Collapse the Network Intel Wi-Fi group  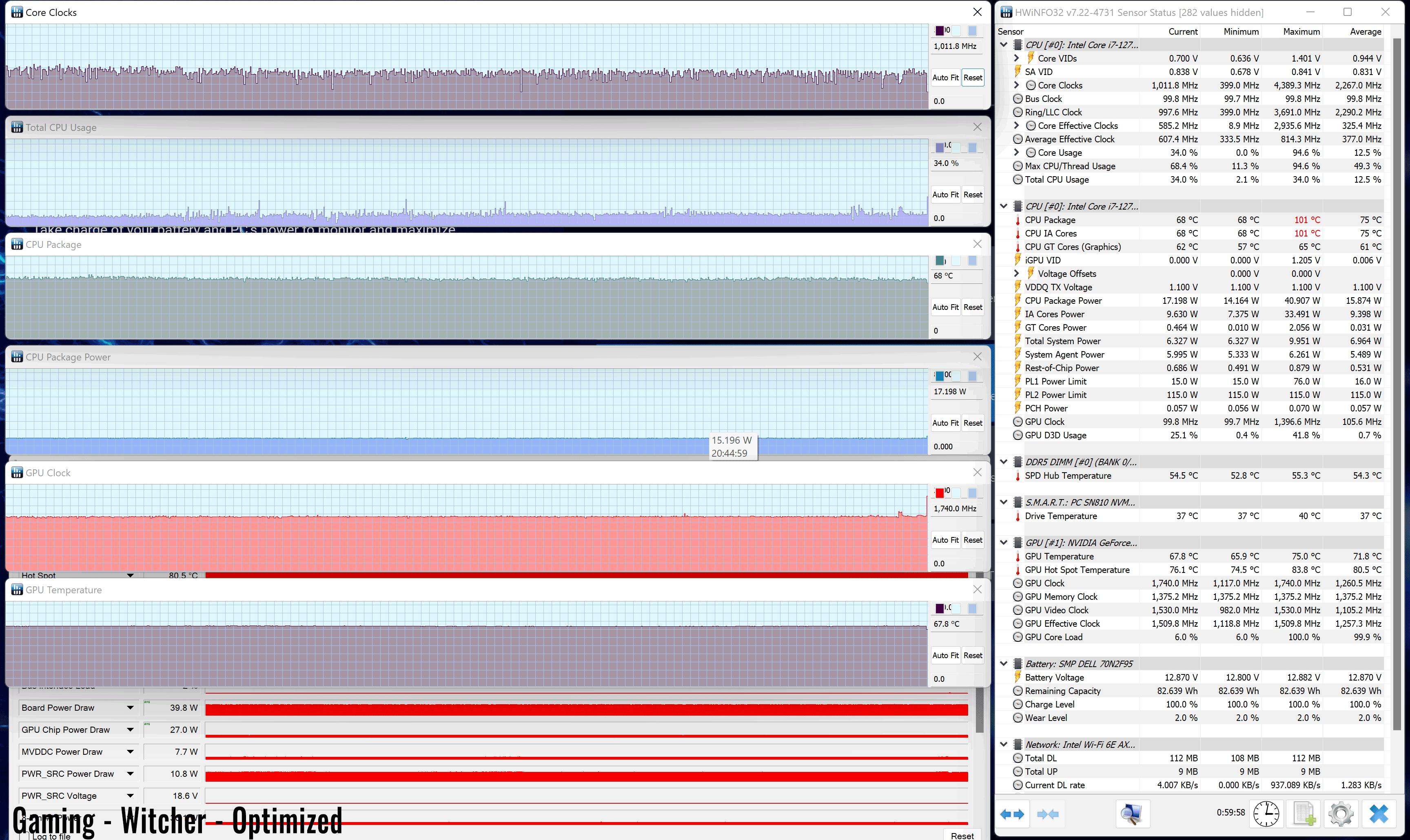[1004, 744]
